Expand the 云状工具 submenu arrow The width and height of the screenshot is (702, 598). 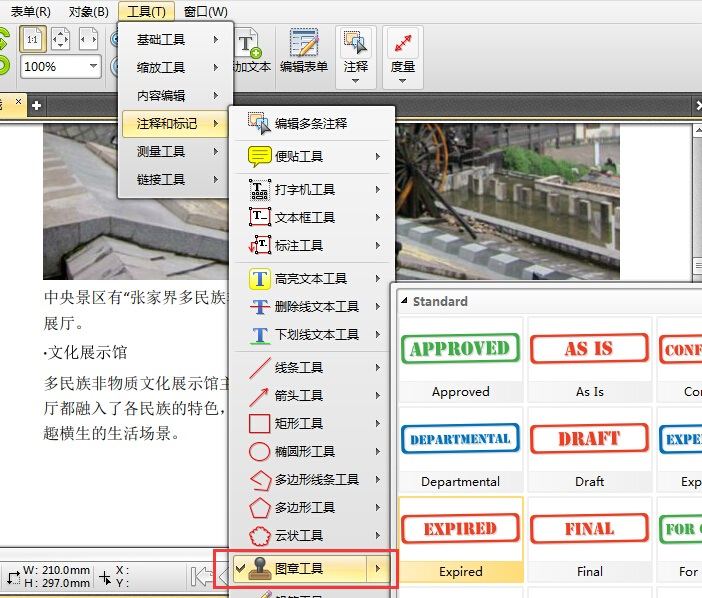(378, 535)
